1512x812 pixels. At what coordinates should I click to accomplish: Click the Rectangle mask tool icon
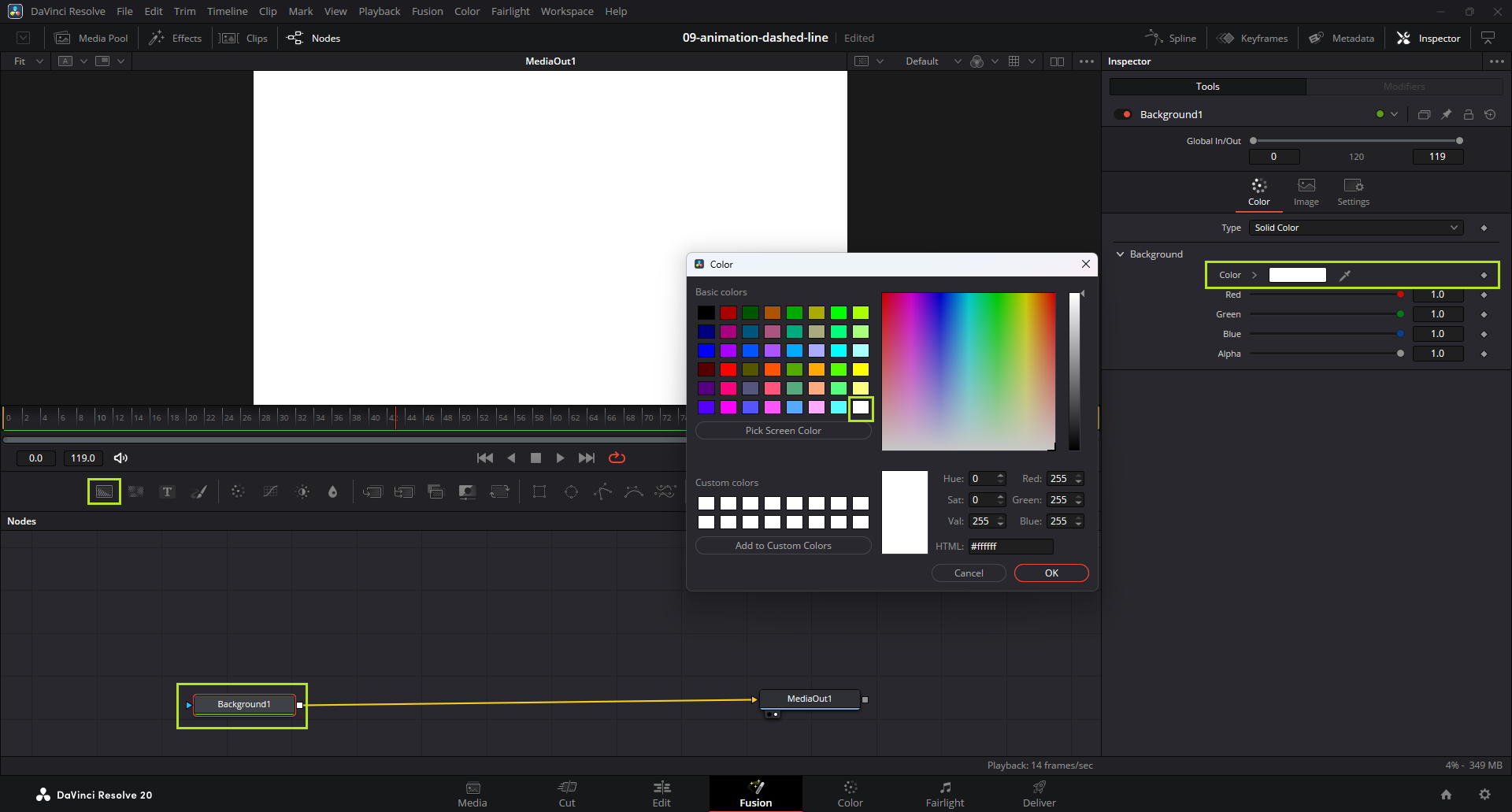pos(539,492)
